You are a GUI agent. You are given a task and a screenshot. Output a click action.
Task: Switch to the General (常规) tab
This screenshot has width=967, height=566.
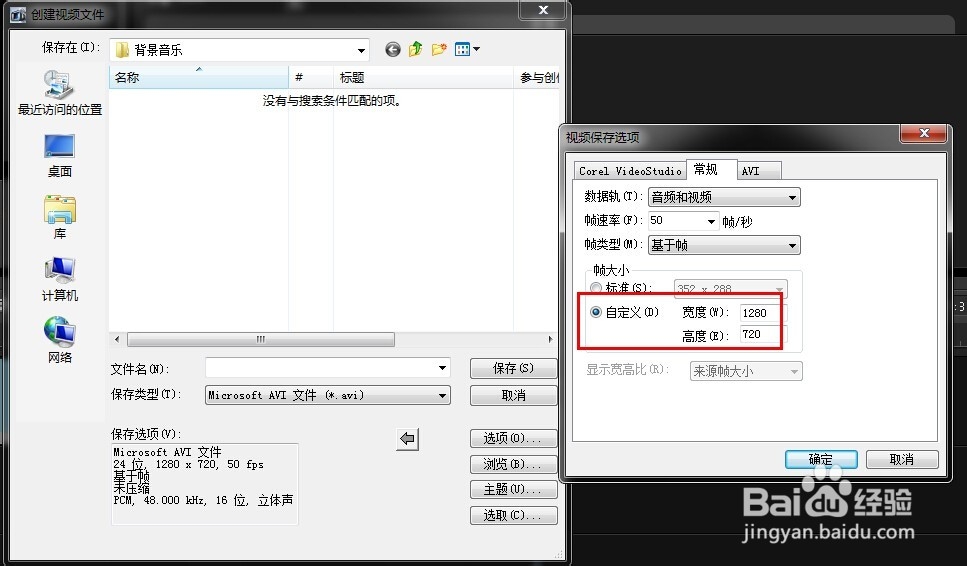[711, 170]
